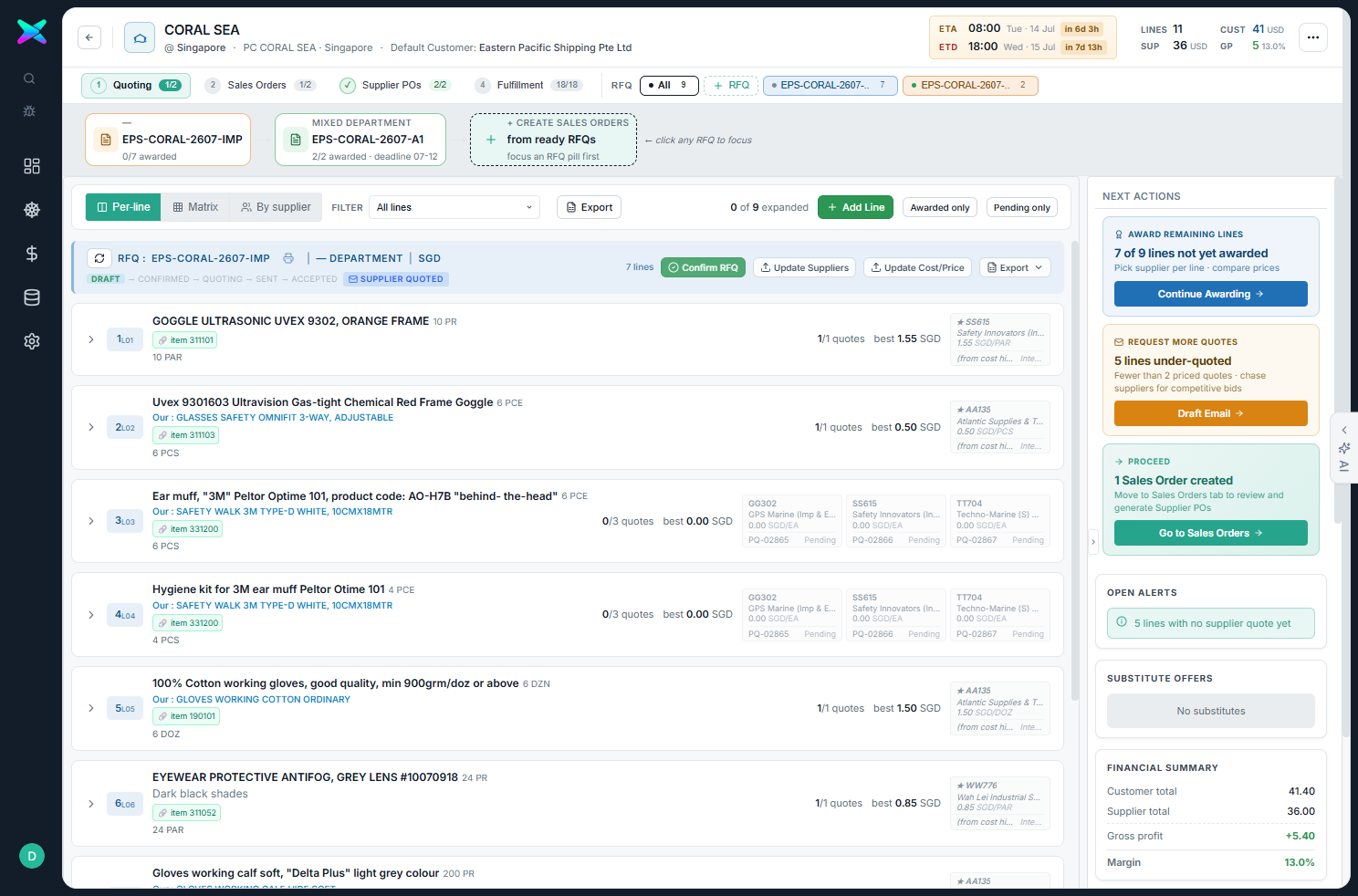Click the print icon next to RFQ title
1358x896 pixels.
point(288,258)
